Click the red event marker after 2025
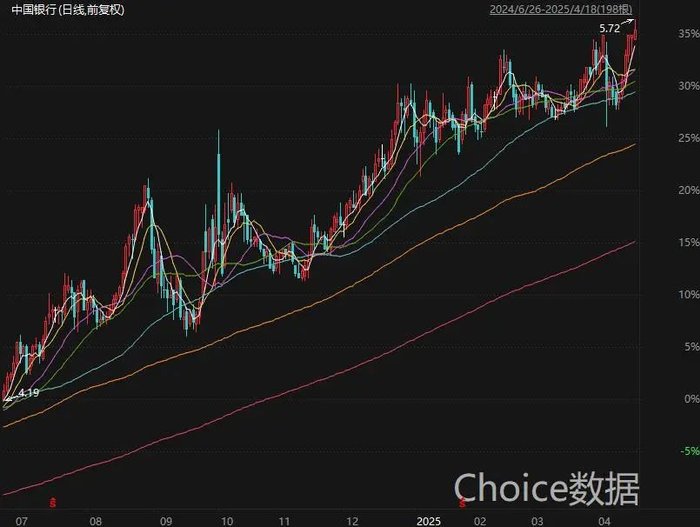700x527 pixels. pos(462,503)
